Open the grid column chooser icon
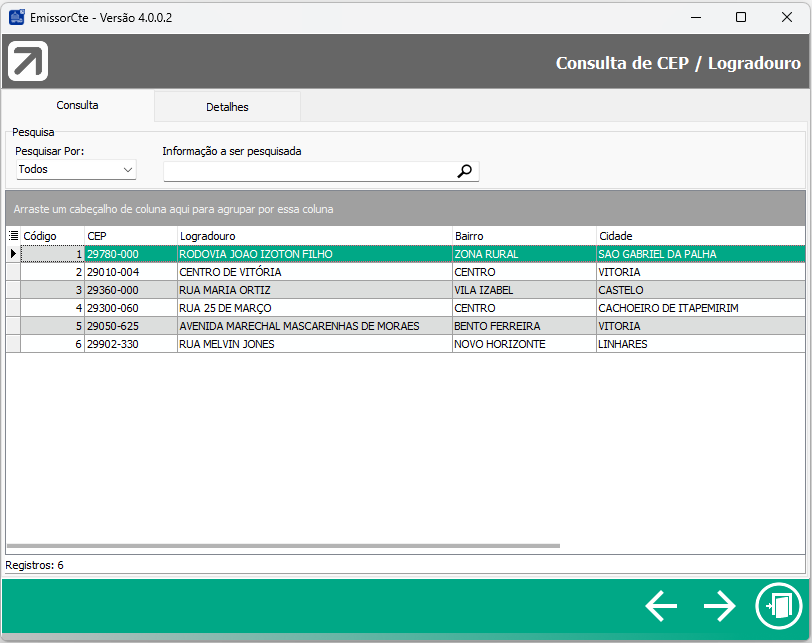Viewport: 812px width, 643px height. click(13, 236)
